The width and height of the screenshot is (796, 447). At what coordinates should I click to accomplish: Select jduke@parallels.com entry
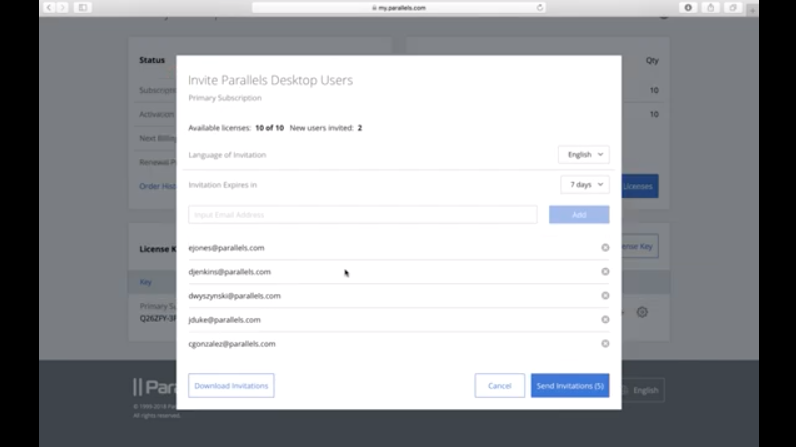pos(224,320)
